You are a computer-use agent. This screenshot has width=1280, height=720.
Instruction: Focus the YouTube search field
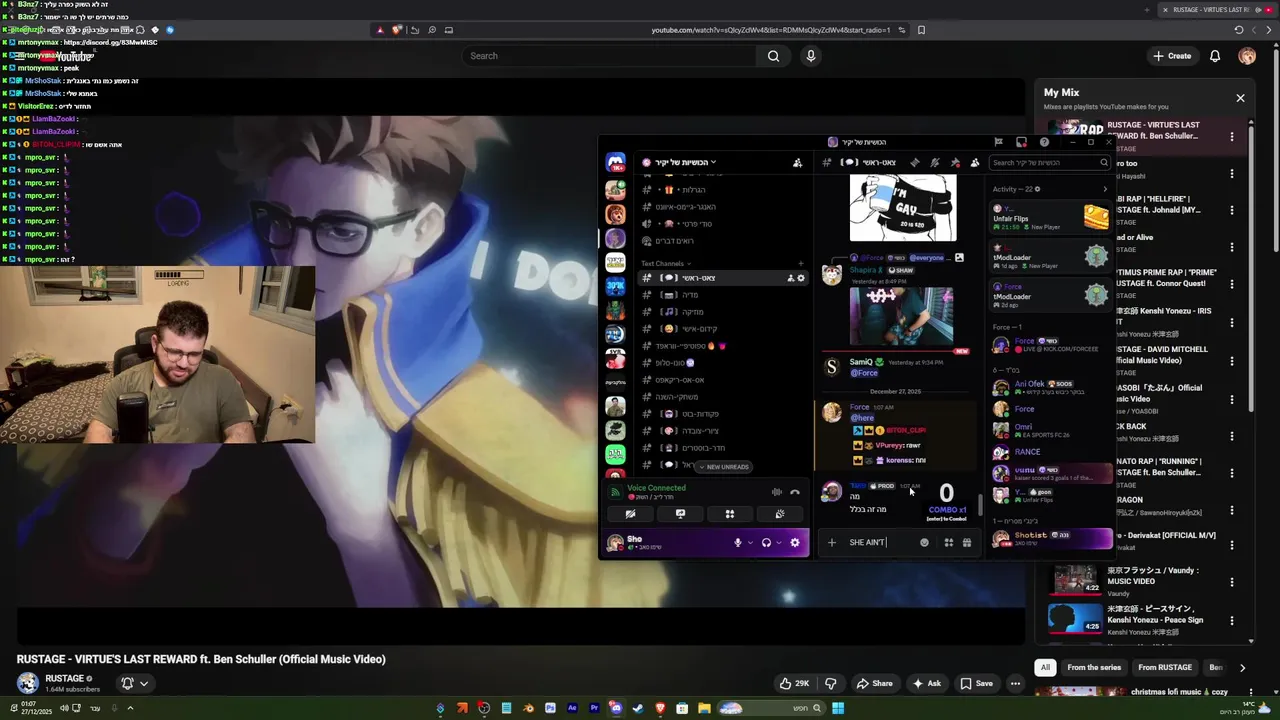(610, 56)
